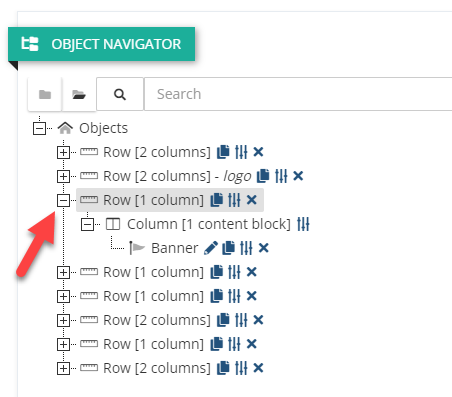Duplicate the bottommost Row [2 columns]
Image resolution: width=452 pixels, height=397 pixels.
223,368
